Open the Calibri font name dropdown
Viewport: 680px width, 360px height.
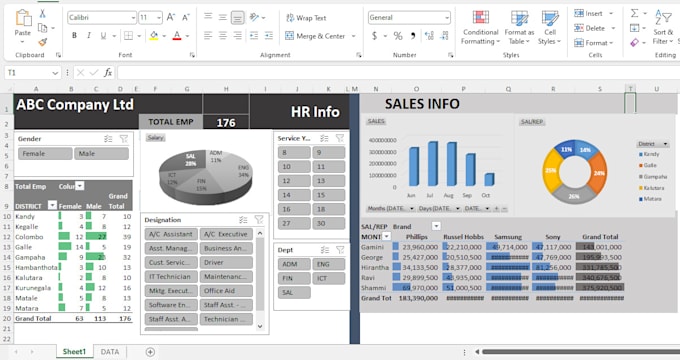pyautogui.click(x=133, y=18)
